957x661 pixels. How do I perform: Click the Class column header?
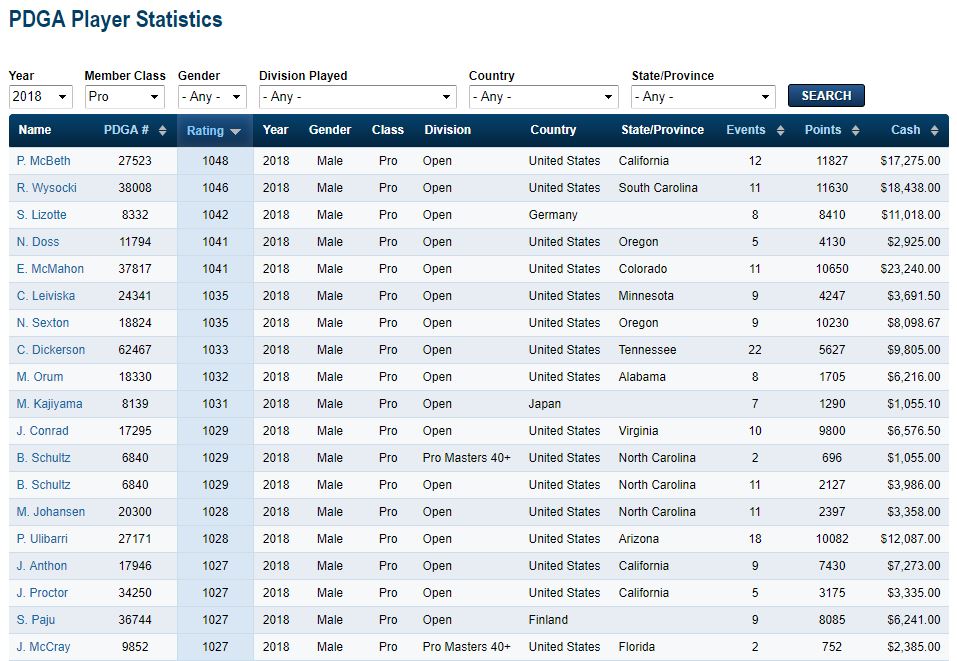[388, 130]
